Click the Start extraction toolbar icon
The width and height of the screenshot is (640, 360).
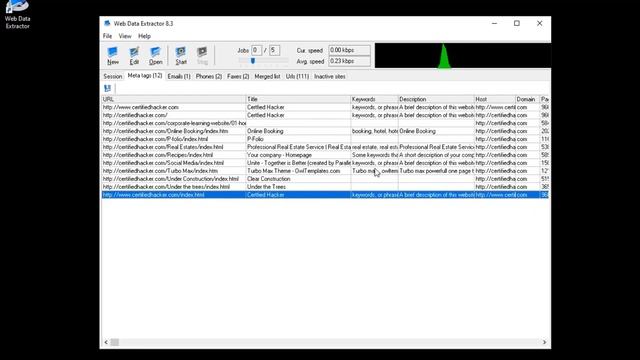(181, 56)
